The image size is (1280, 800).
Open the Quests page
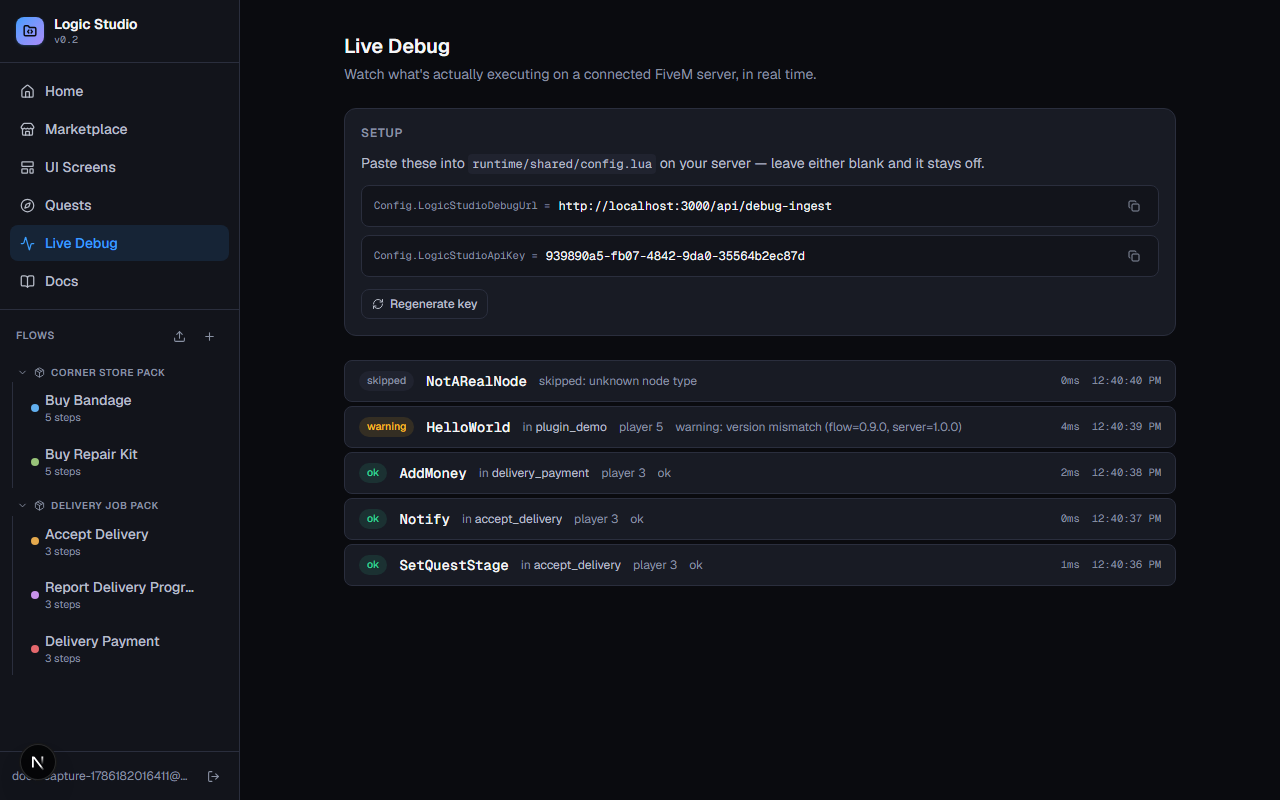(x=119, y=205)
